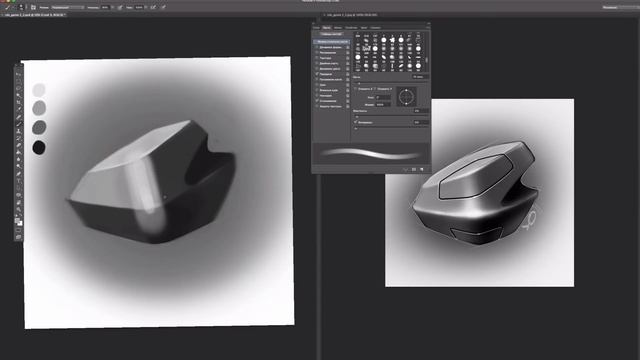This screenshot has width=640, height=360.
Task: Select the Dodge tool
Action: (x=18, y=166)
